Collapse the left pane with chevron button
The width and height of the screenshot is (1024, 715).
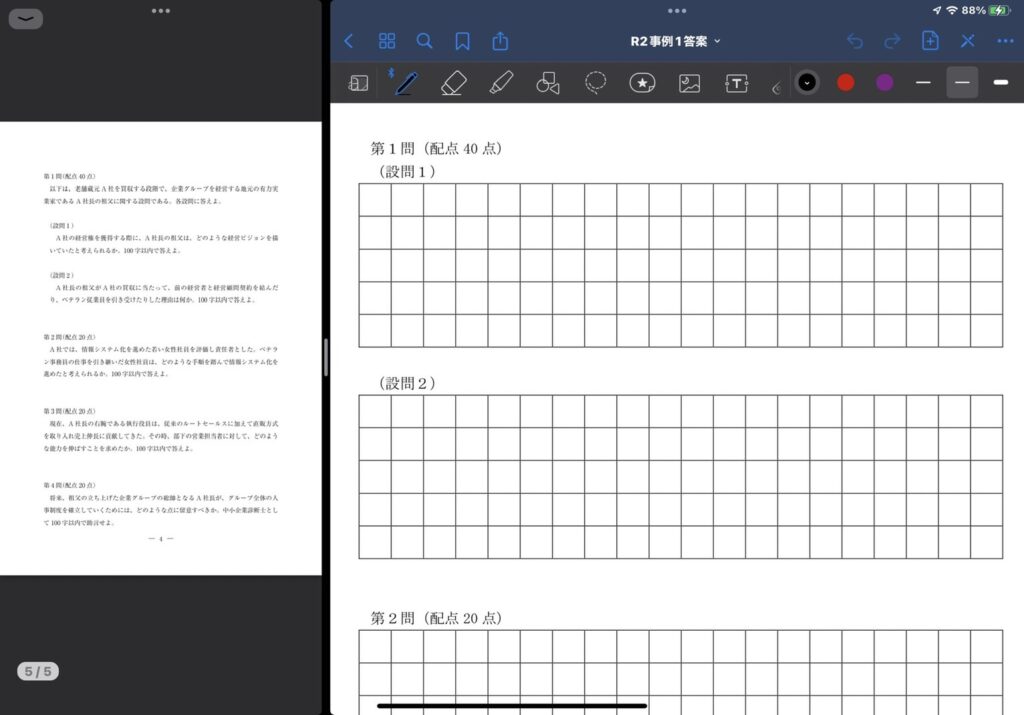26,19
